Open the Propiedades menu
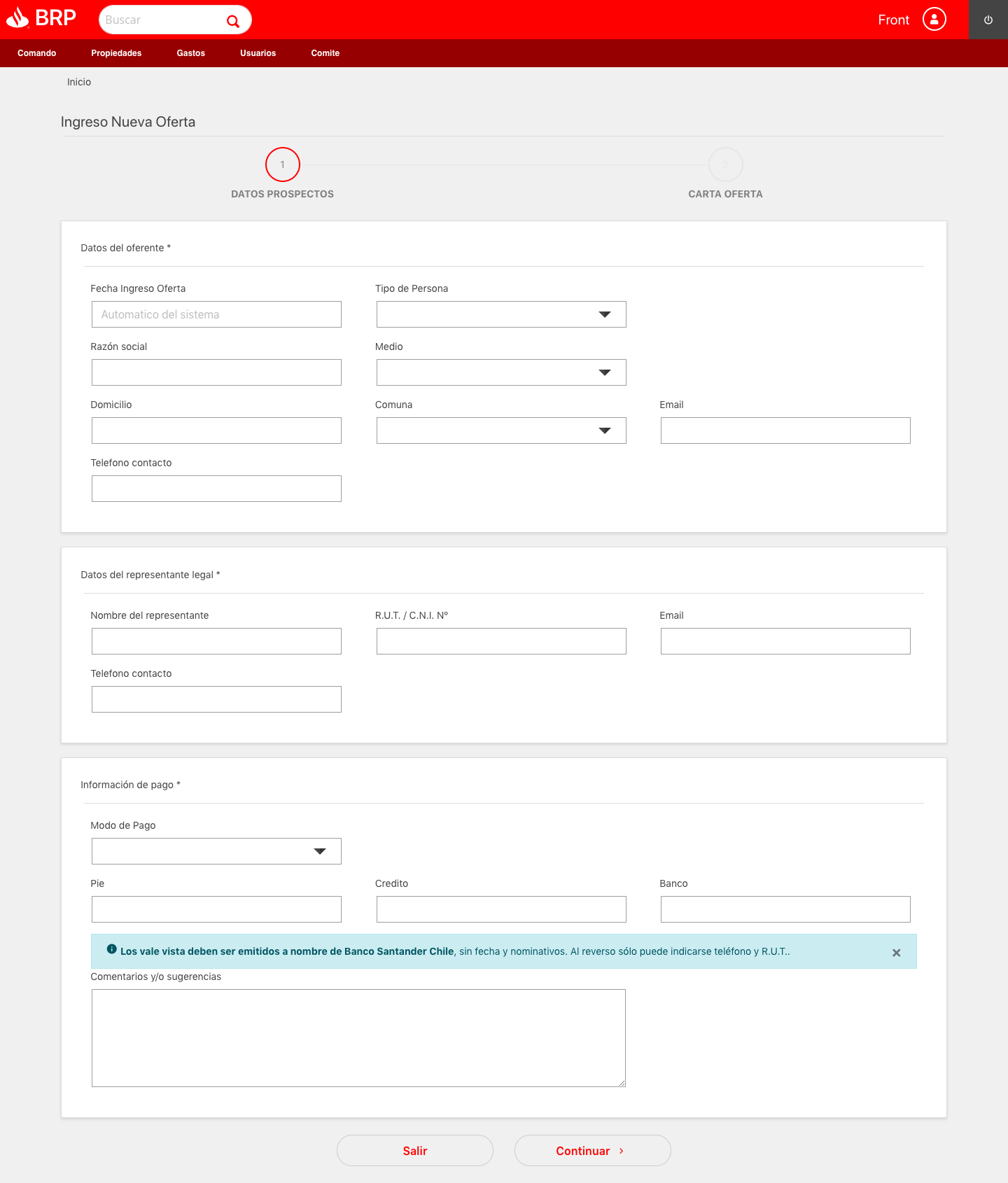Image resolution: width=1008 pixels, height=1183 pixels. (116, 53)
